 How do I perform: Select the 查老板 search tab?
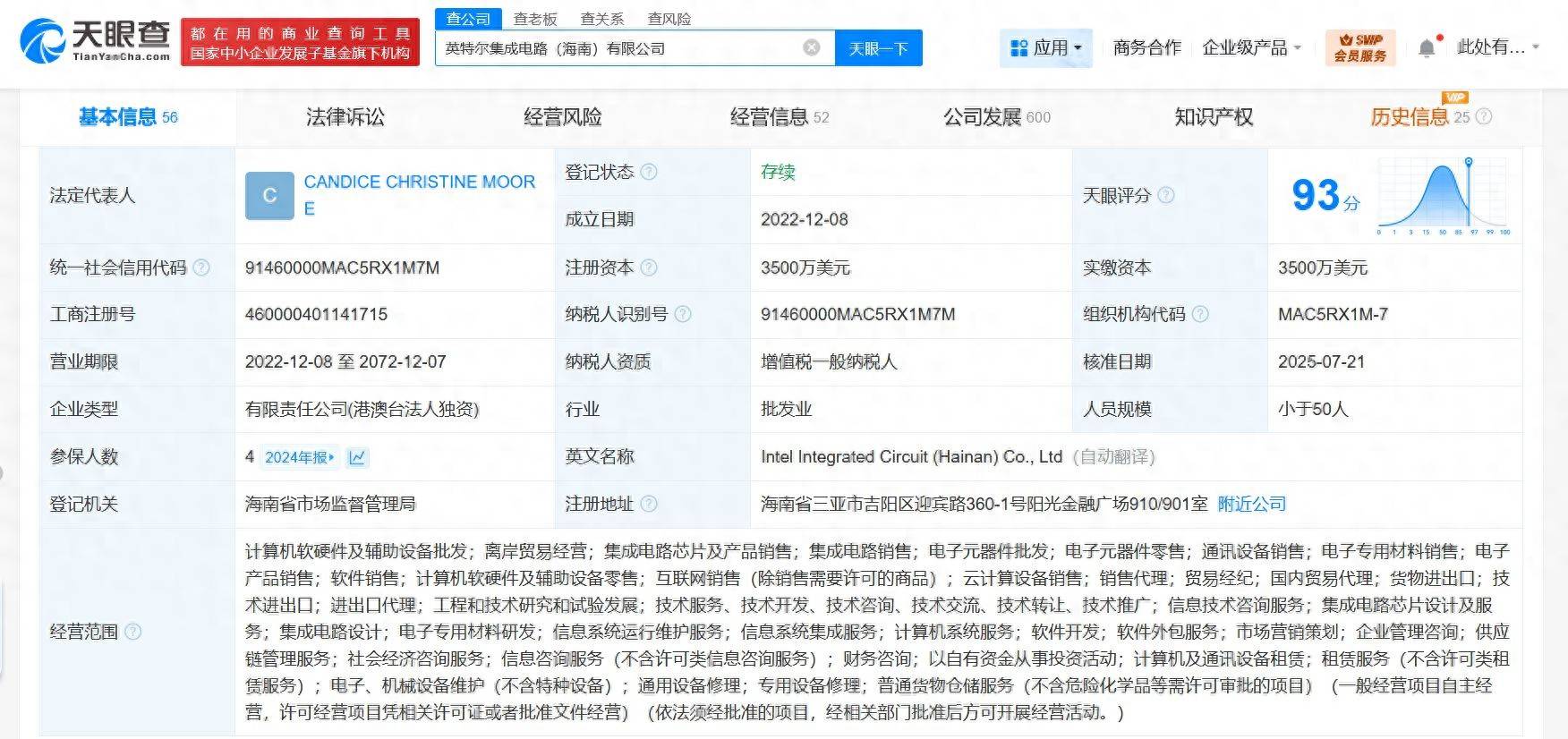pos(535,18)
